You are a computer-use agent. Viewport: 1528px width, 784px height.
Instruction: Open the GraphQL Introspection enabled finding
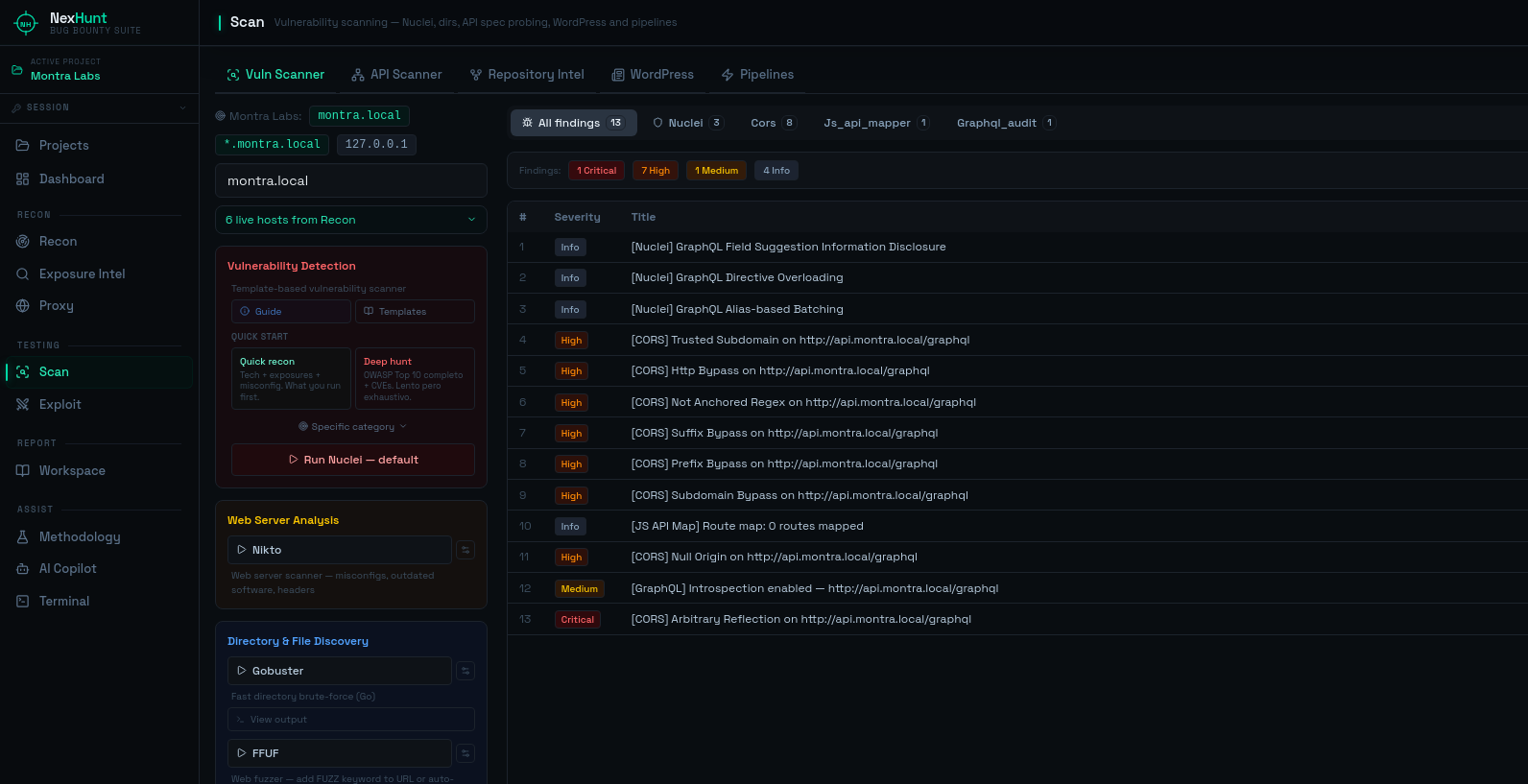point(1017,588)
